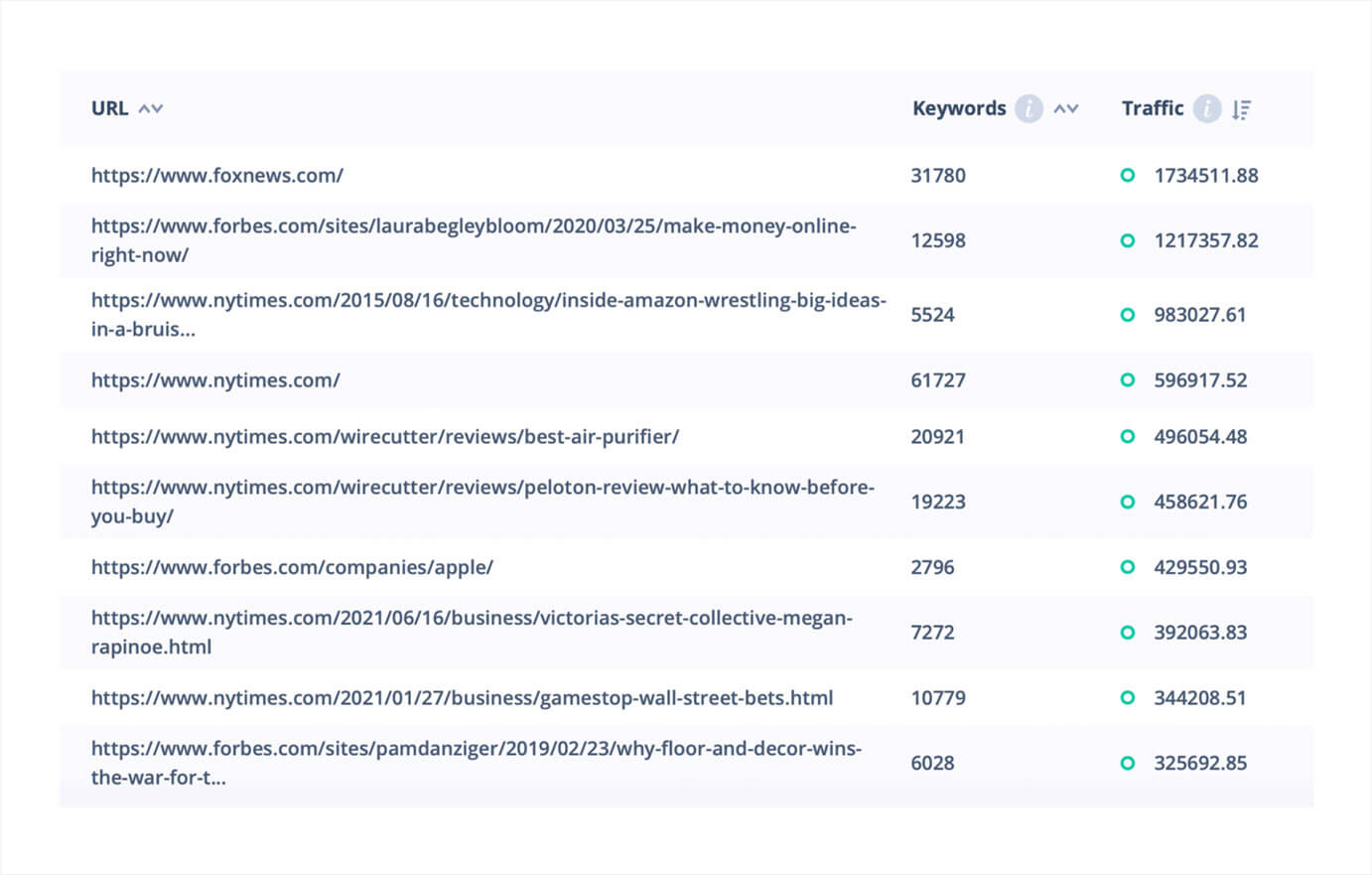
Task: Click the green circle beside 325692.85
Action: (x=1128, y=763)
